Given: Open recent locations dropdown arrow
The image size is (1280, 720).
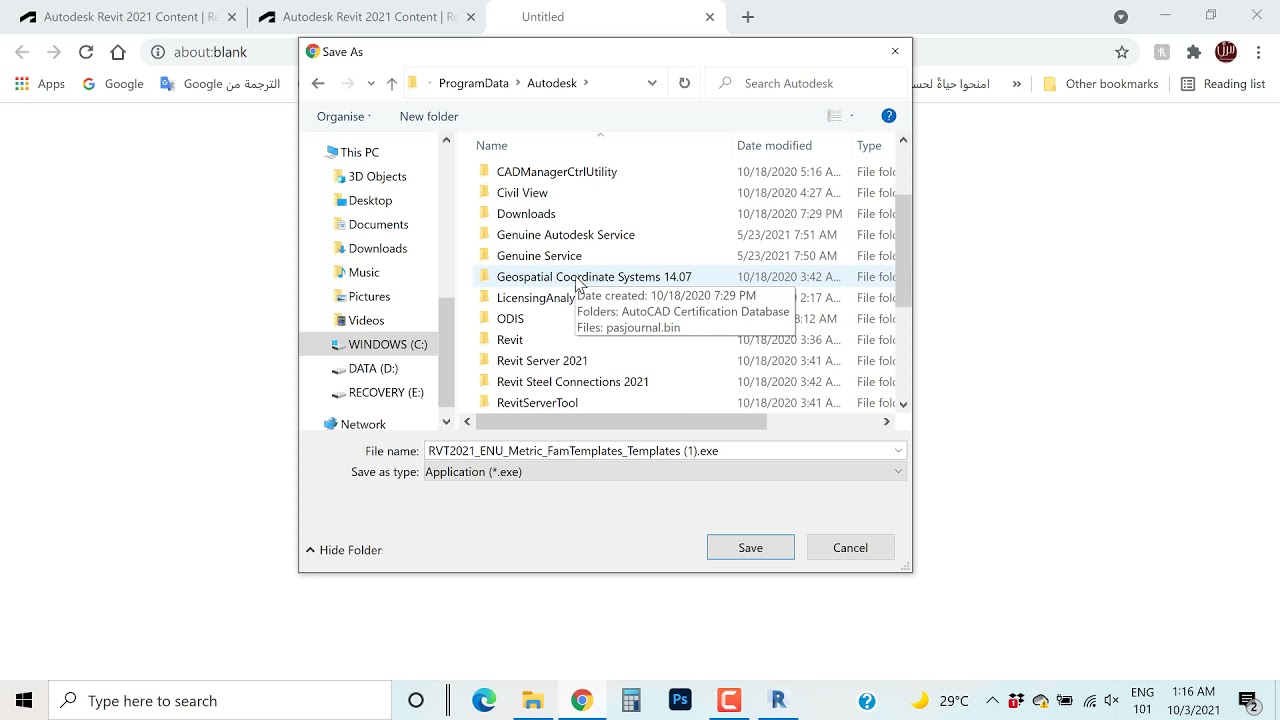Looking at the screenshot, I should point(371,83).
